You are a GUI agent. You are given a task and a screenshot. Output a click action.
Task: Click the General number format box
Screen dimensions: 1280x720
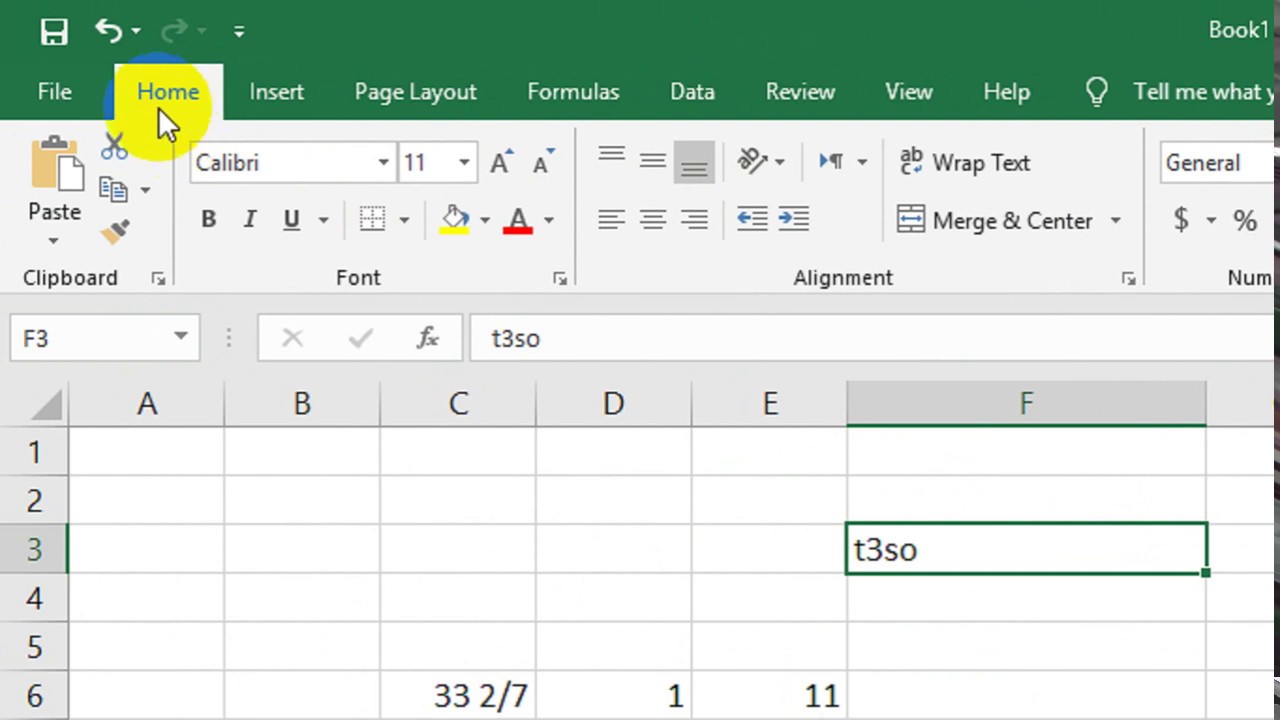pyautogui.click(x=1218, y=163)
